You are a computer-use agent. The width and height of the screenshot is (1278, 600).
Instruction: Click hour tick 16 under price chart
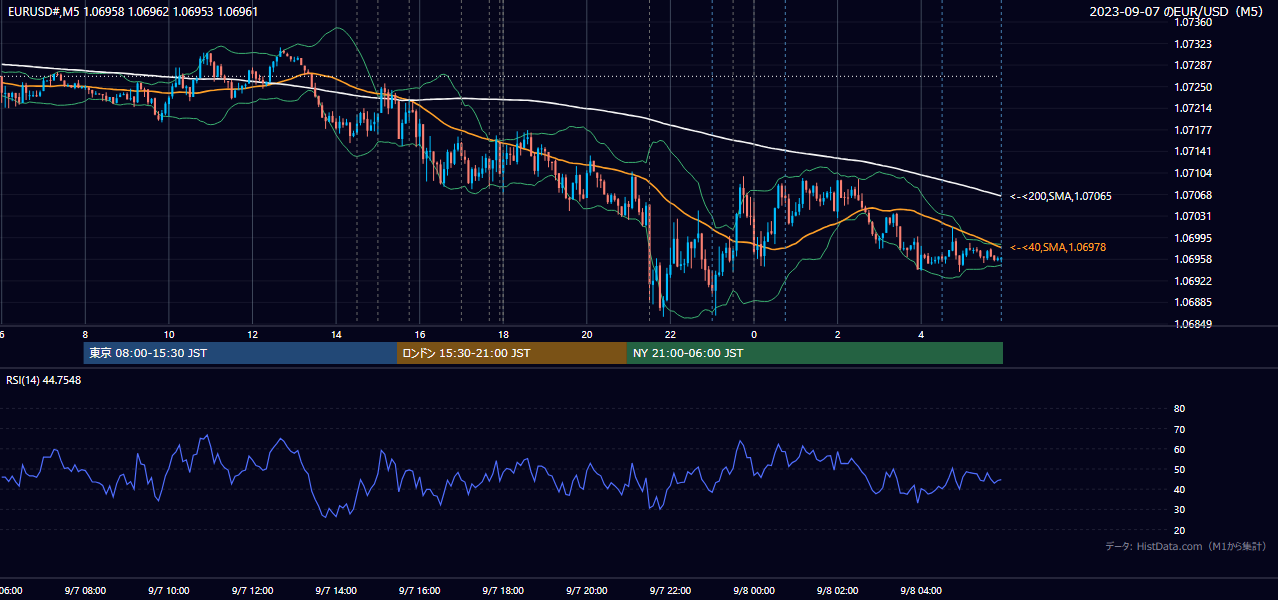coord(420,334)
